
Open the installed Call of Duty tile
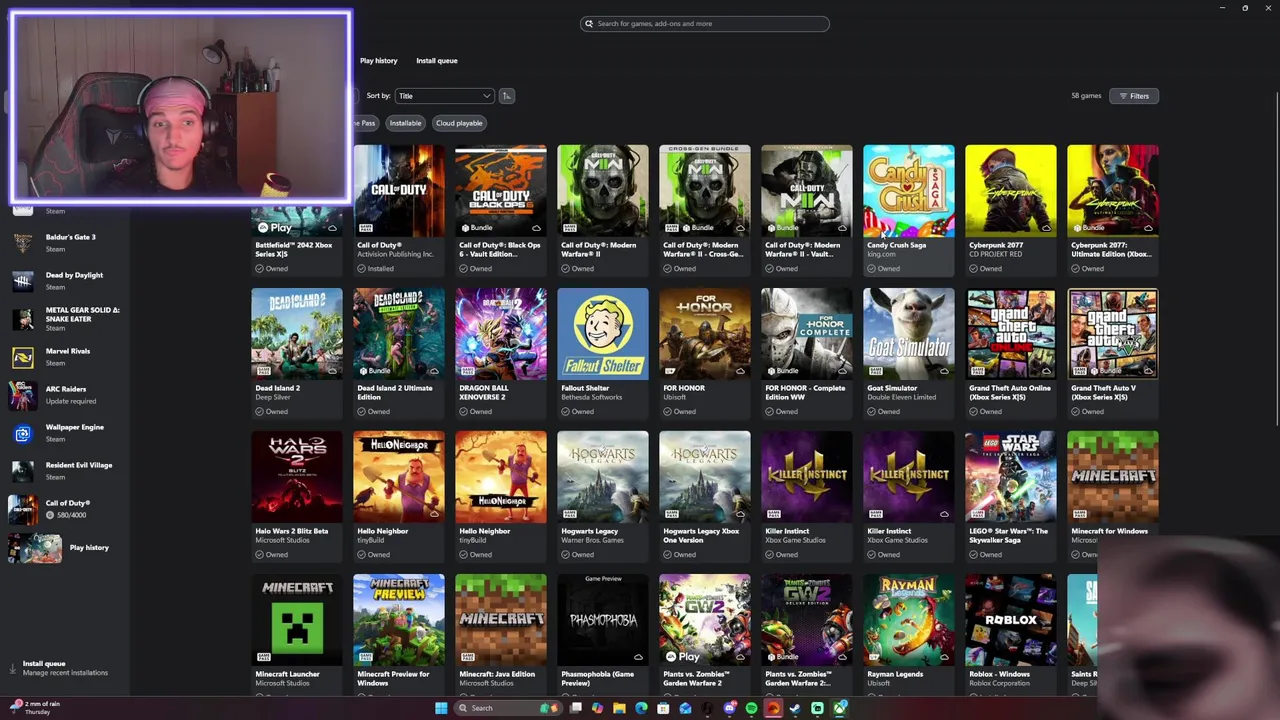[x=399, y=209]
